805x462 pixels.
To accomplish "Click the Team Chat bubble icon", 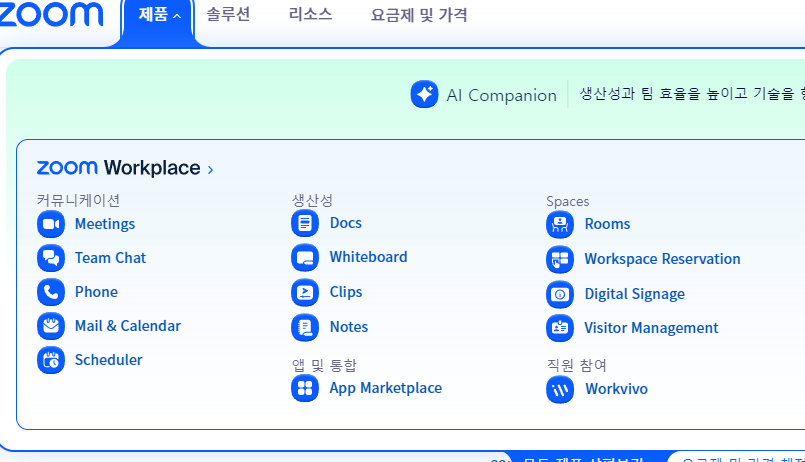I will pyautogui.click(x=51, y=258).
